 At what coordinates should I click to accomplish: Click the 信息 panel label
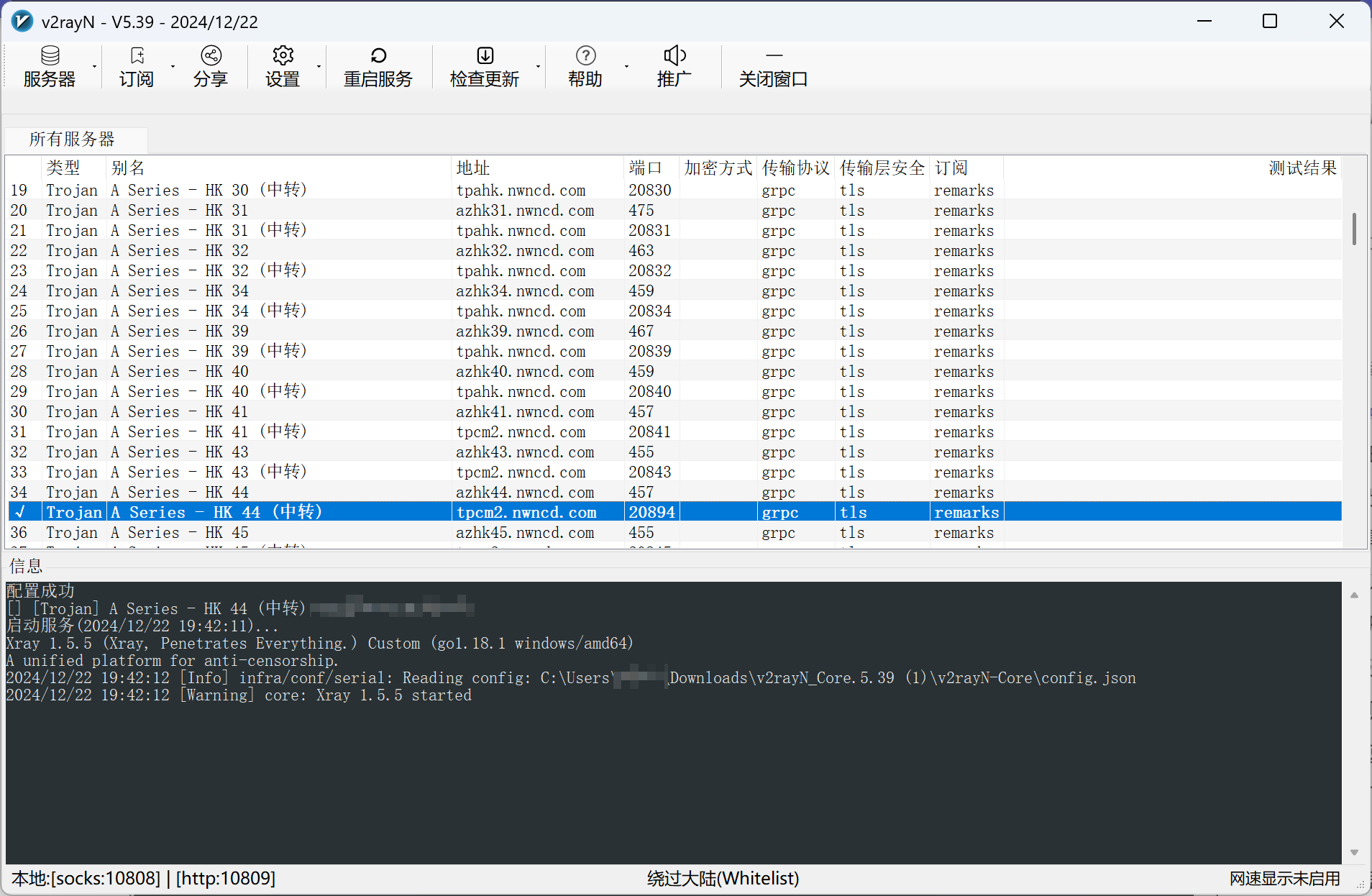[26, 566]
